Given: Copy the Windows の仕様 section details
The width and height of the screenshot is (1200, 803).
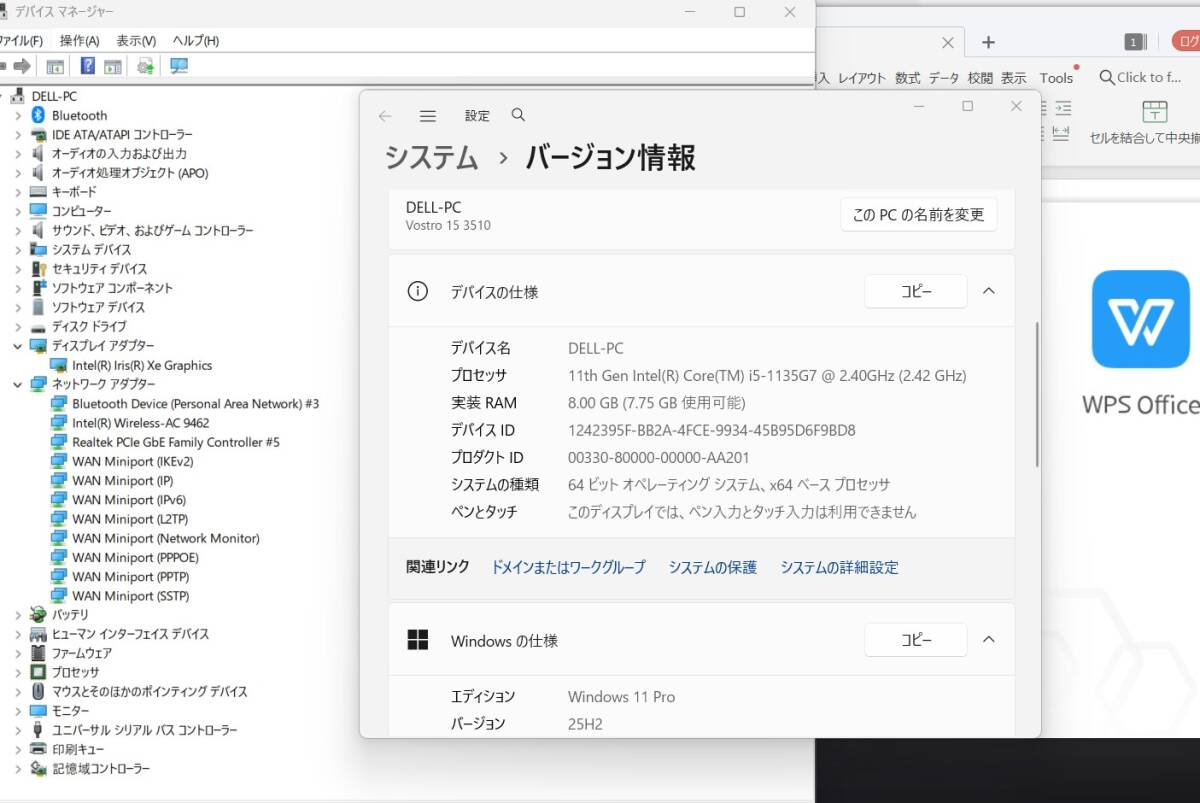Looking at the screenshot, I should pyautogui.click(x=915, y=639).
